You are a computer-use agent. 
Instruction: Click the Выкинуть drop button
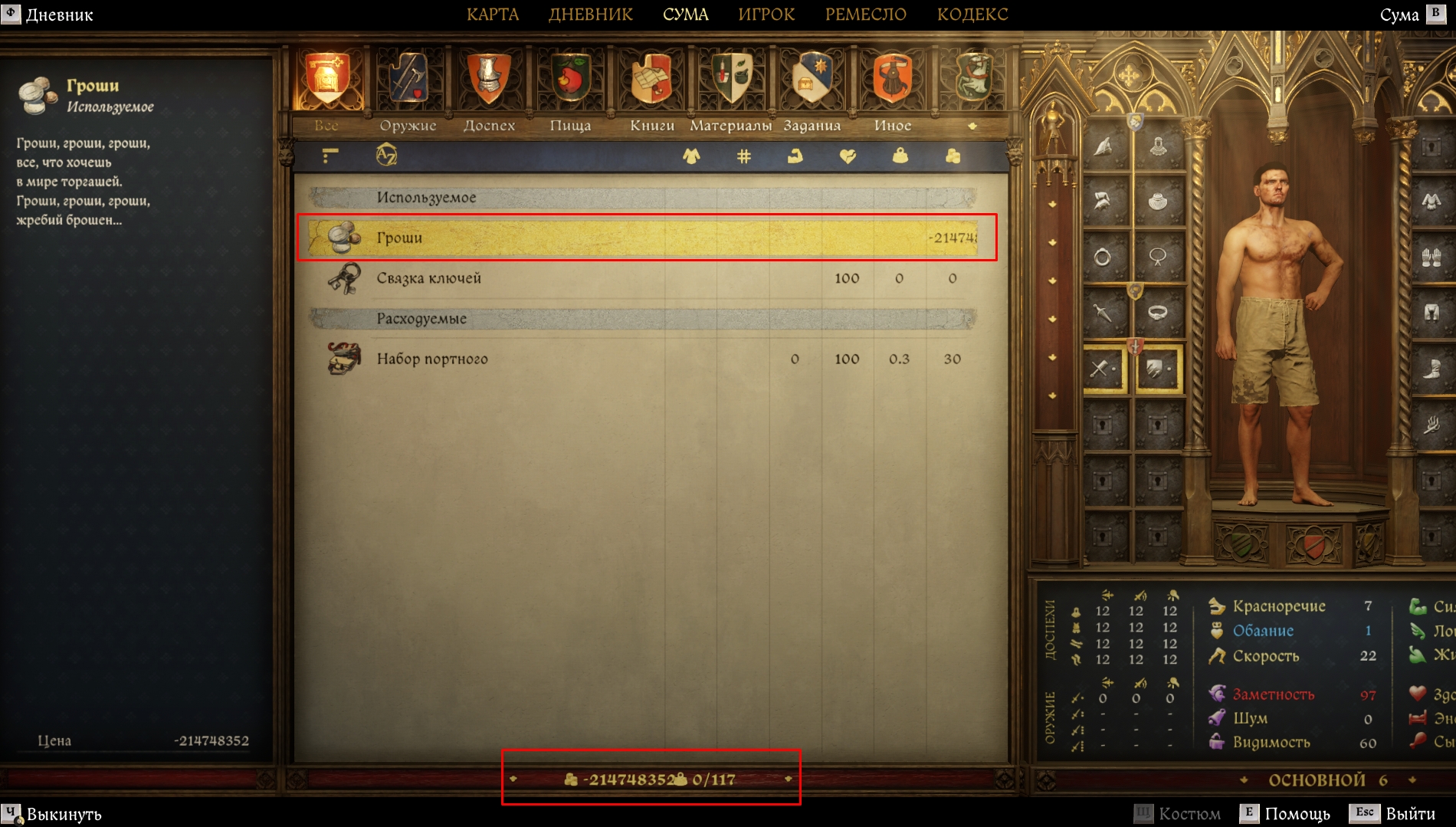point(51,814)
